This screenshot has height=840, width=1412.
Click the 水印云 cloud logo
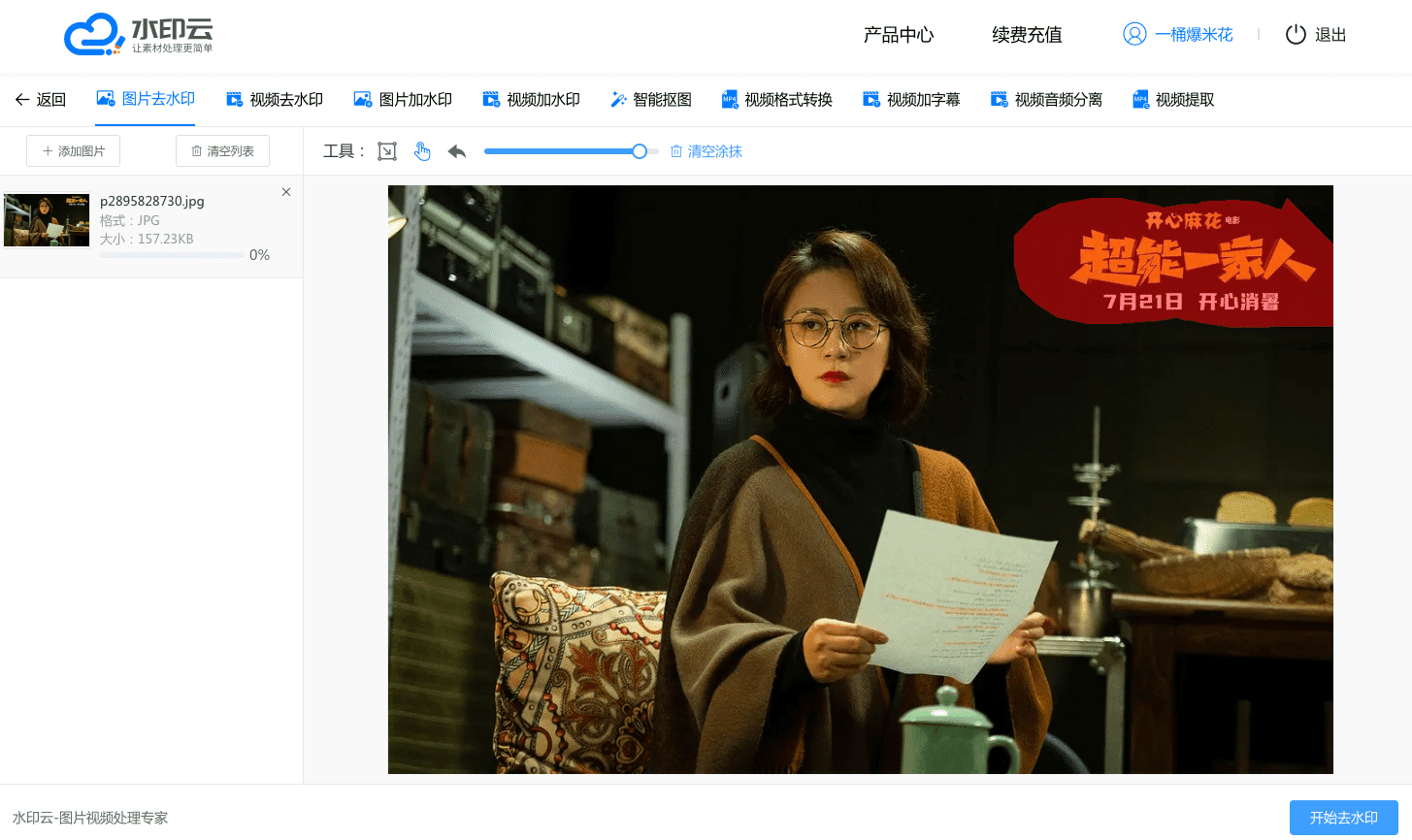click(x=139, y=35)
